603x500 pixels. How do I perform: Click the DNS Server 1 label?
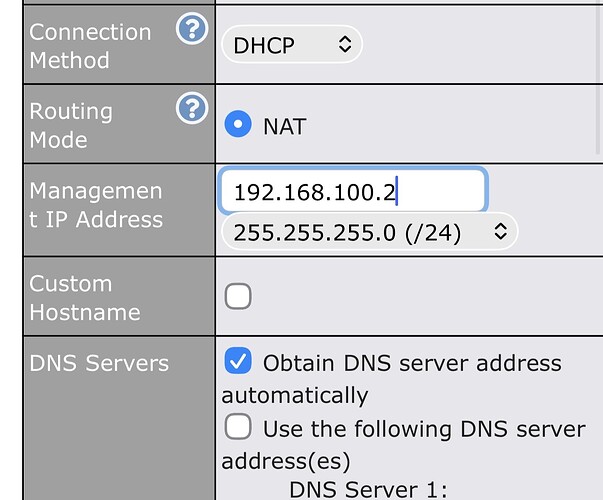click(x=367, y=489)
